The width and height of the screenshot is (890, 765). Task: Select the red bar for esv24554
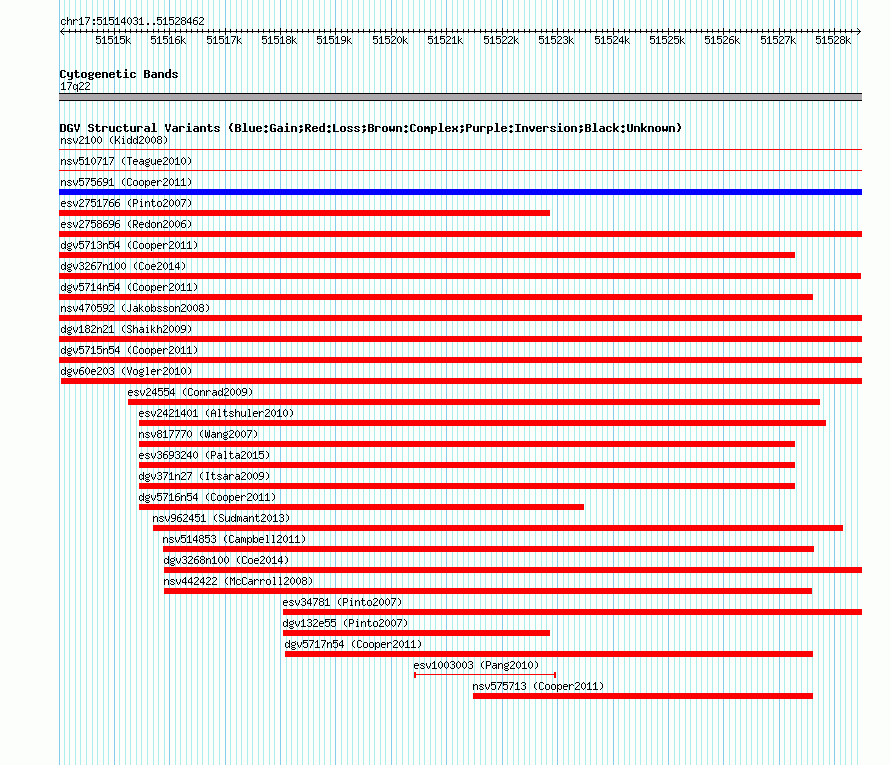(474, 402)
